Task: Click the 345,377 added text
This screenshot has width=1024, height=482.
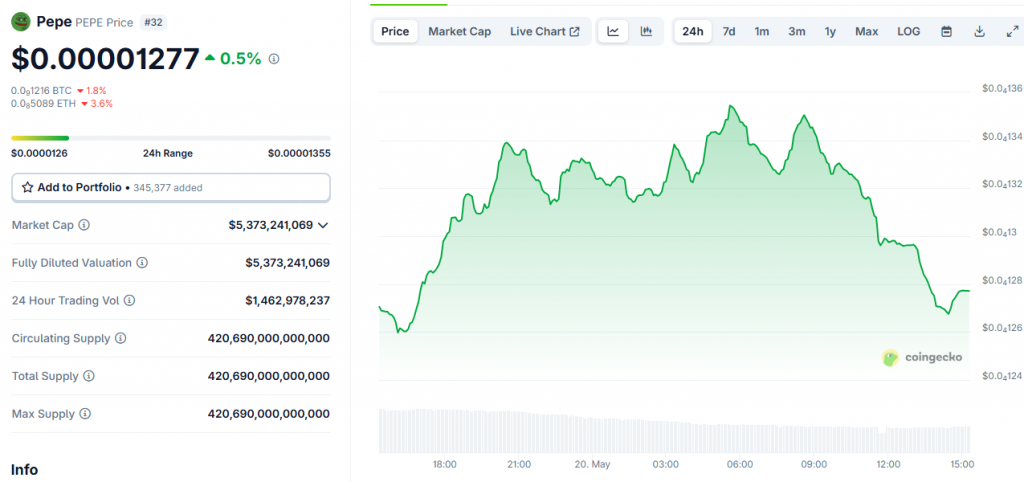Action: point(168,187)
